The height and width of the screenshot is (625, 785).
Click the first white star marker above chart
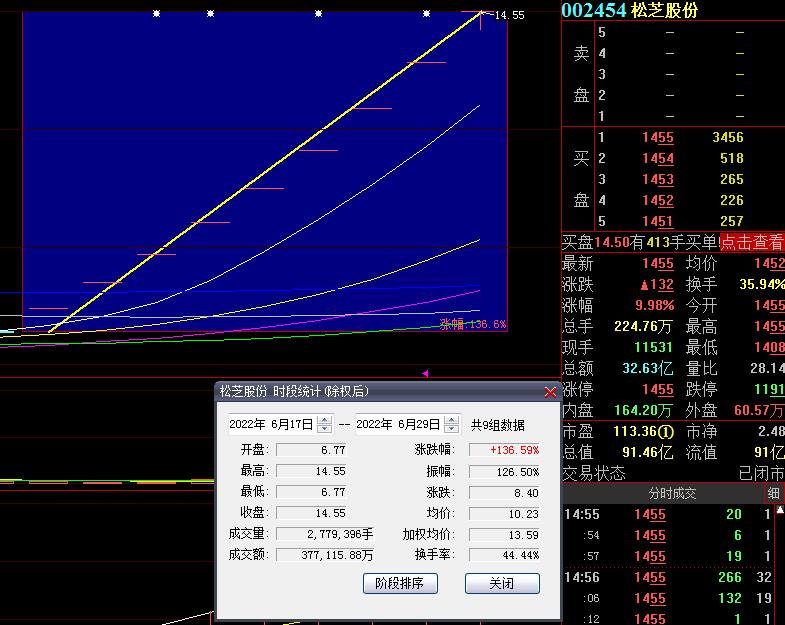[x=156, y=14]
